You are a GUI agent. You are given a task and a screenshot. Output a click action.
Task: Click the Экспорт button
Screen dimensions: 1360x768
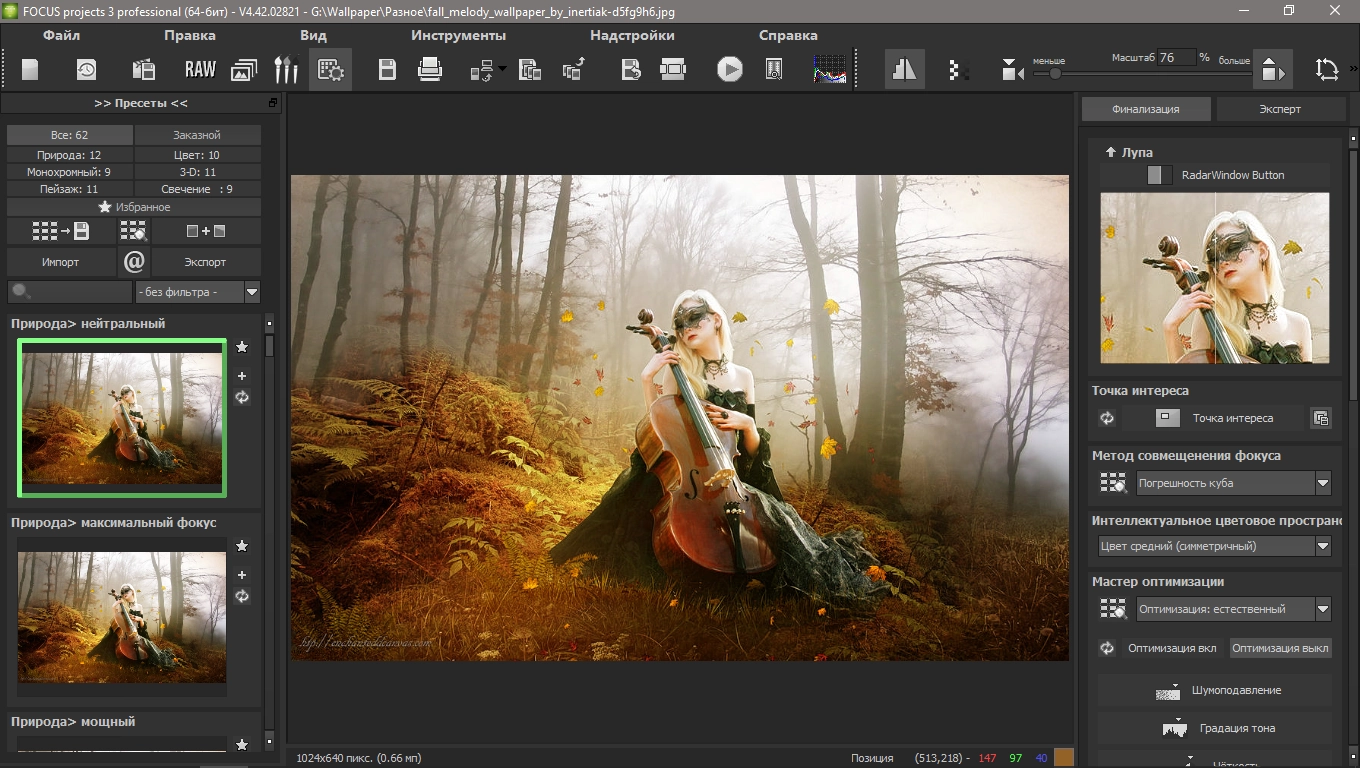coord(206,262)
